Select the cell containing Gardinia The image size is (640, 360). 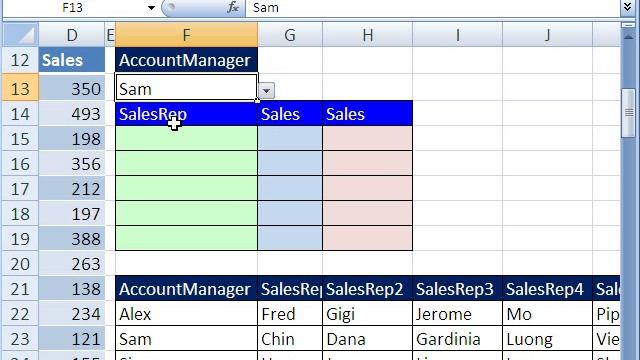click(x=458, y=339)
